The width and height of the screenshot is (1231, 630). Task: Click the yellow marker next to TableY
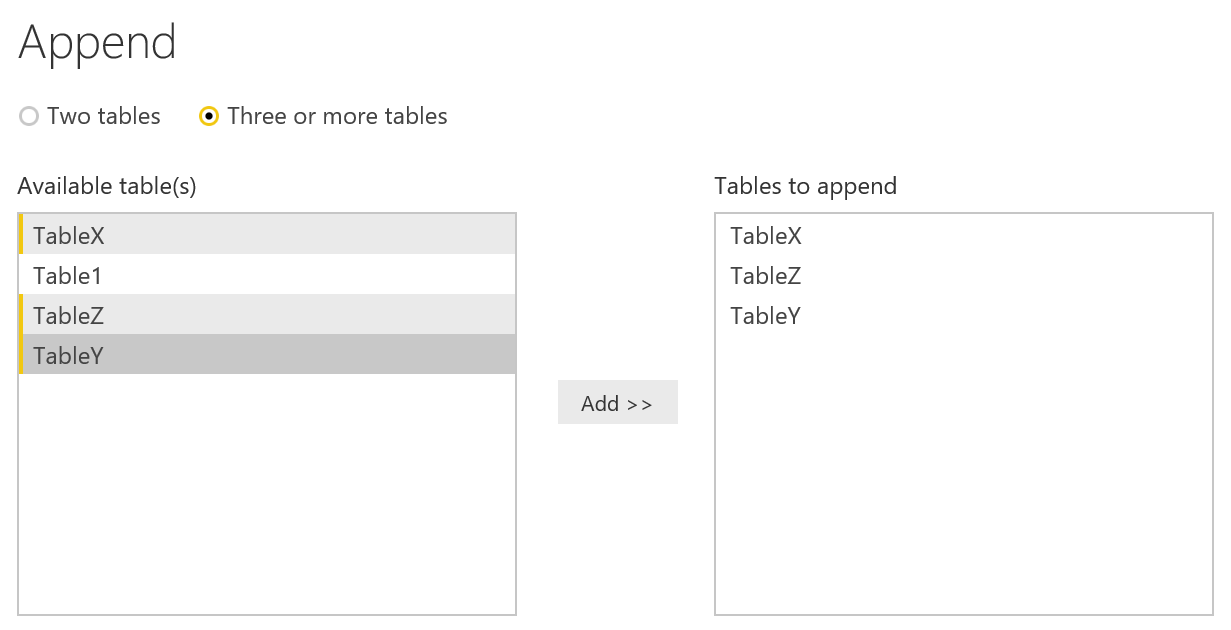(21, 354)
